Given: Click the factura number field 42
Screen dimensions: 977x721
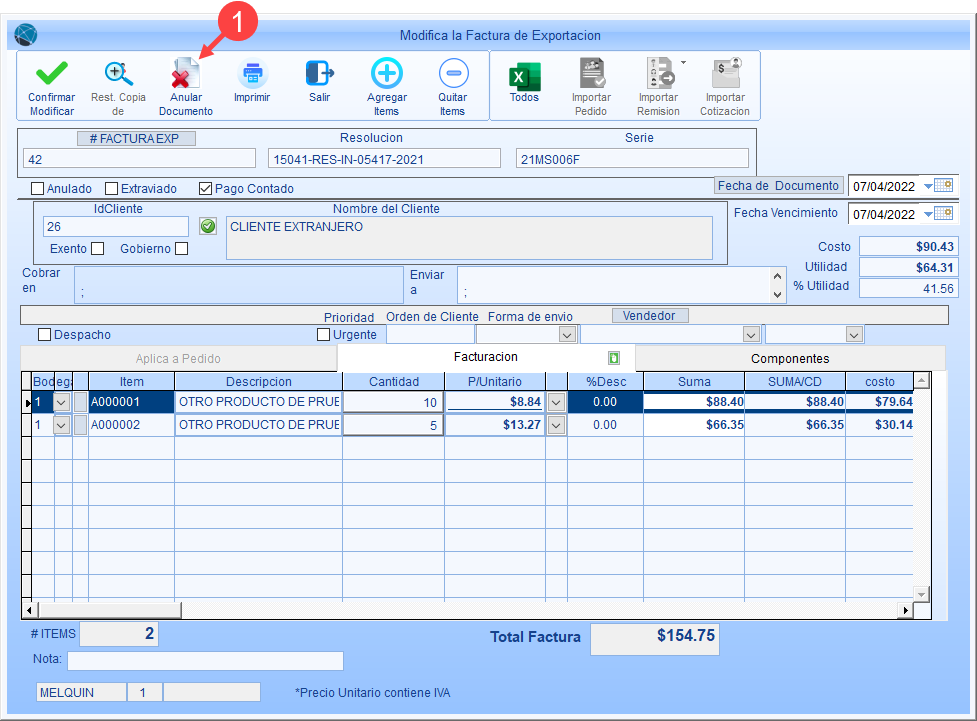Looking at the screenshot, I should 140,159.
